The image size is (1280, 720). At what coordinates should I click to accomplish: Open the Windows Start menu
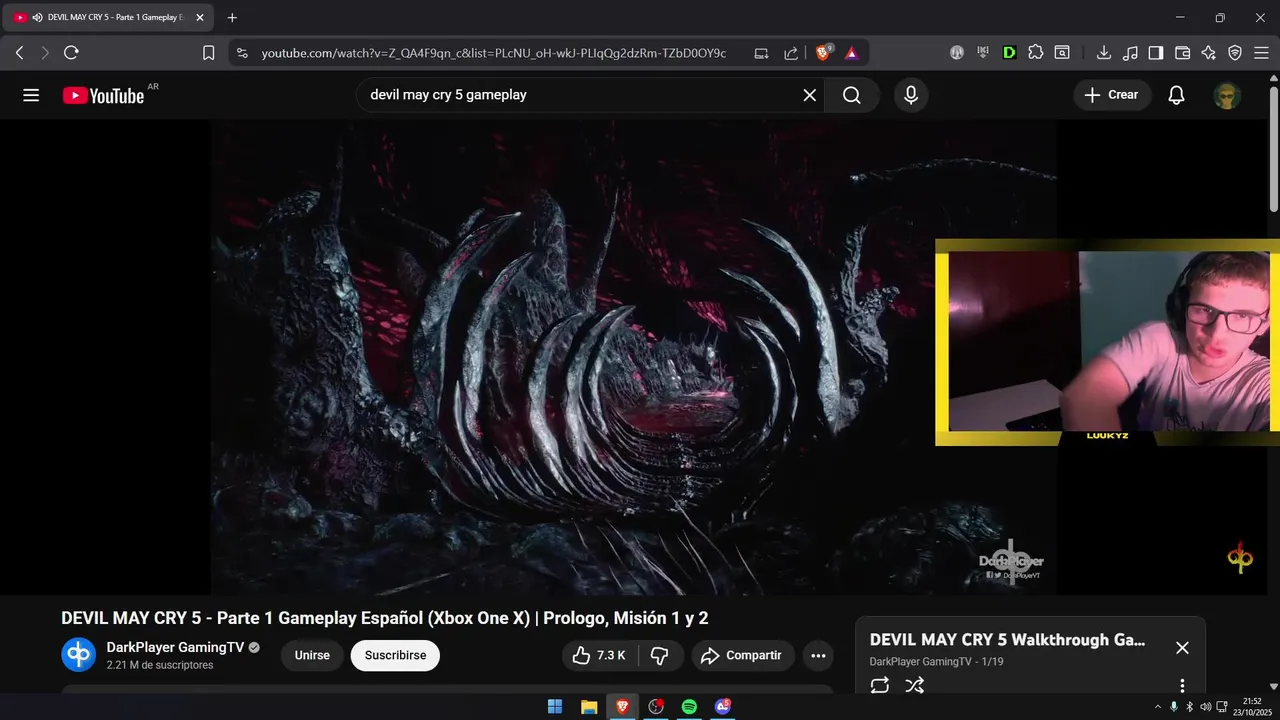click(555, 706)
